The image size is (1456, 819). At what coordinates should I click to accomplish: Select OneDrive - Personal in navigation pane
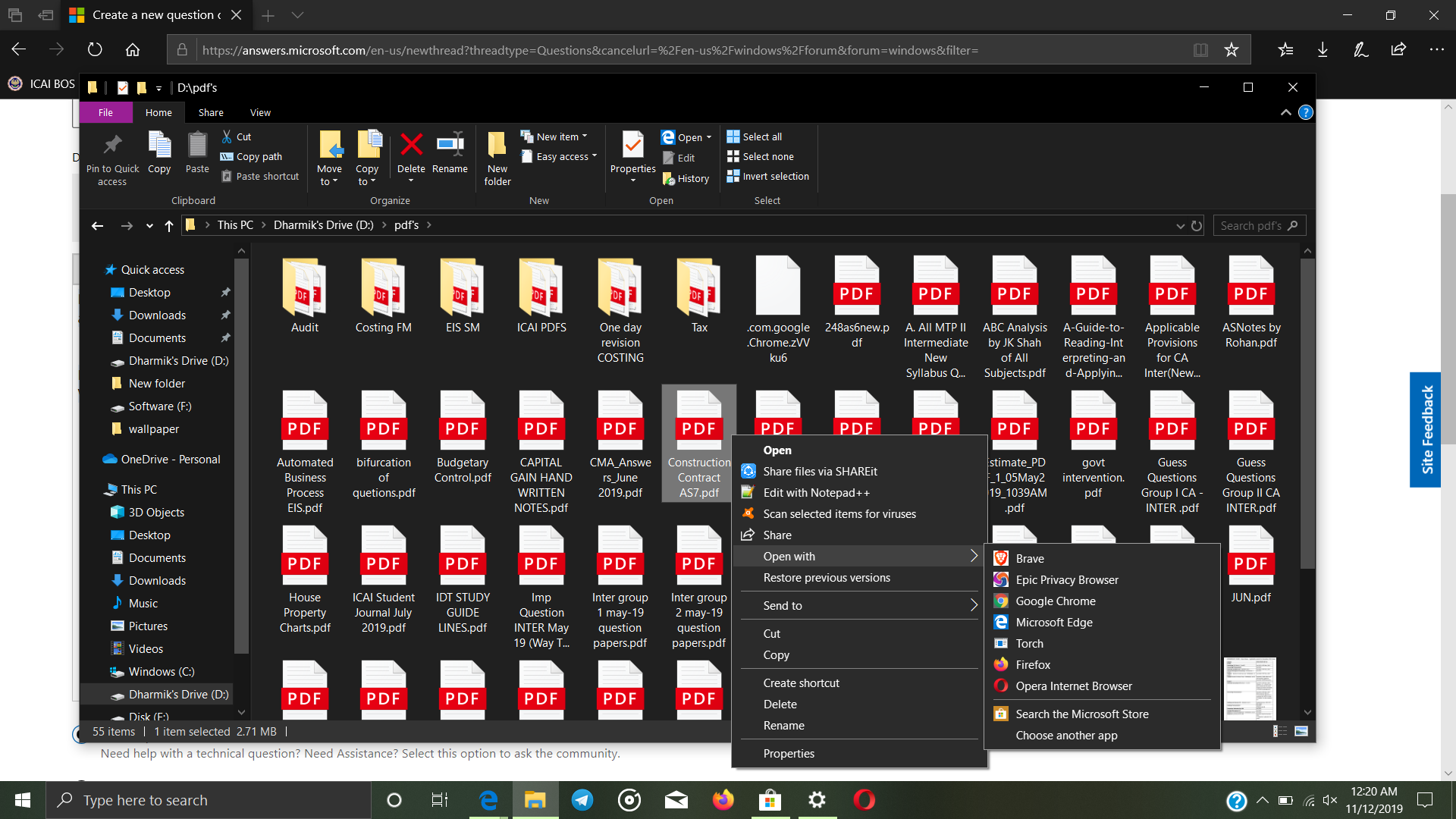162,459
